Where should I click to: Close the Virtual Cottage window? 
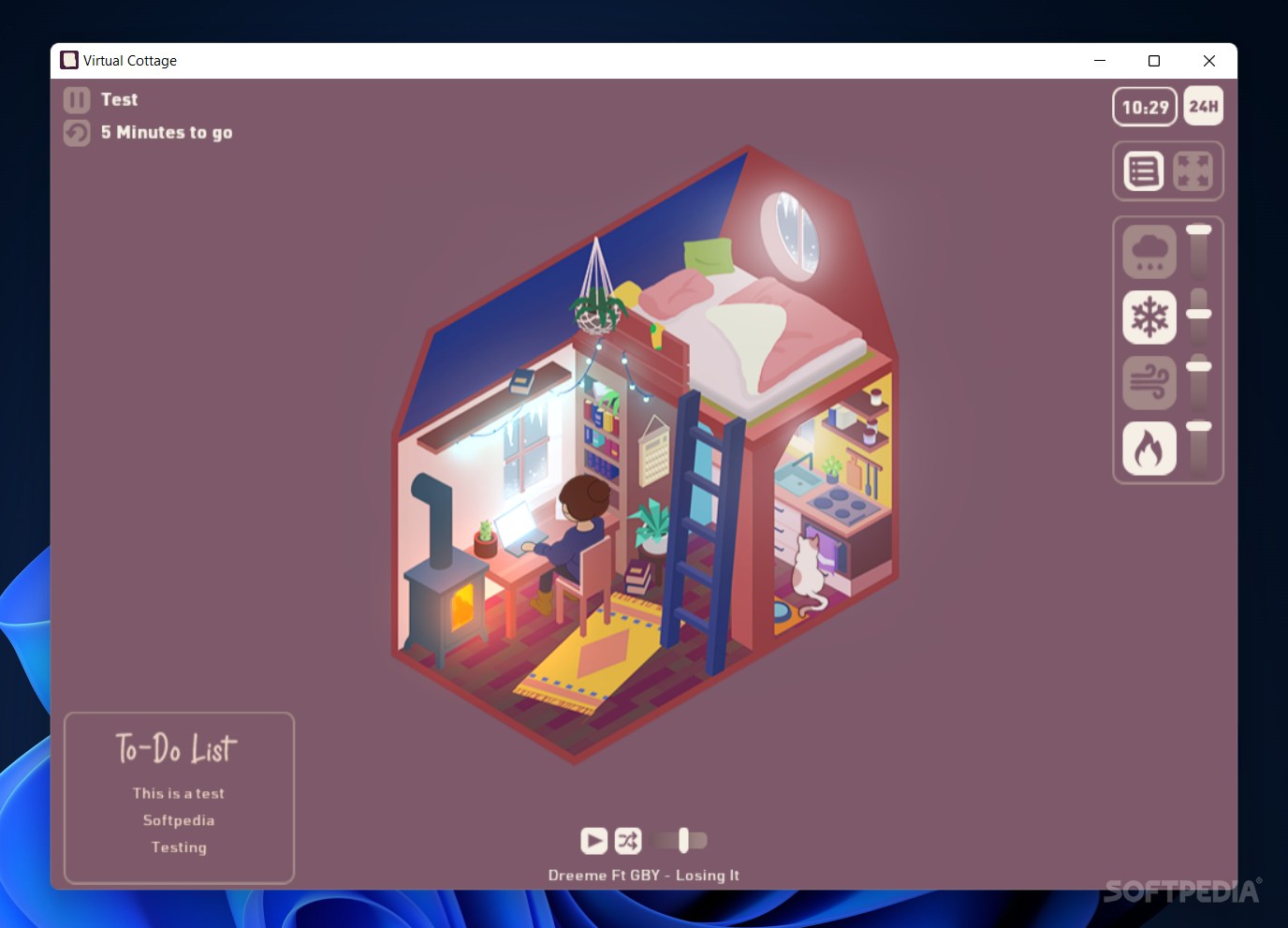(1209, 61)
